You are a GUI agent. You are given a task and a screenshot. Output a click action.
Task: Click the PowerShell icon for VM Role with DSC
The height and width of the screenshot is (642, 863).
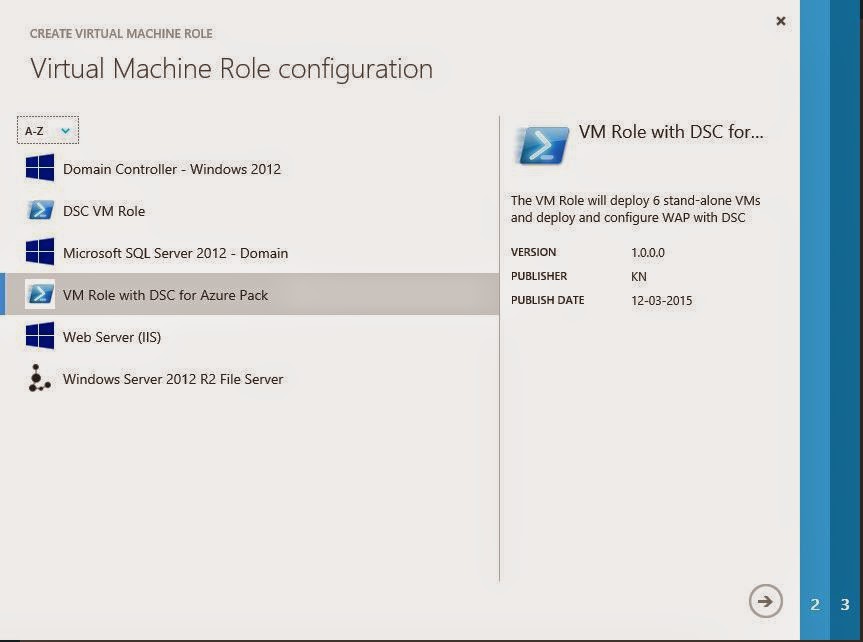(x=40, y=294)
